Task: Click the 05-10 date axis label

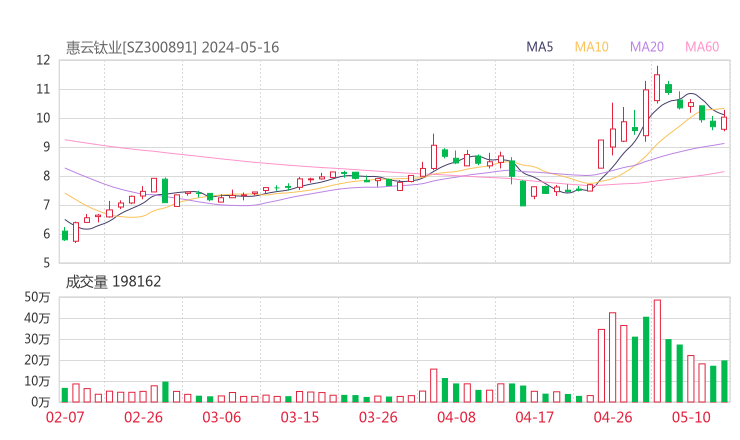Action: click(691, 417)
